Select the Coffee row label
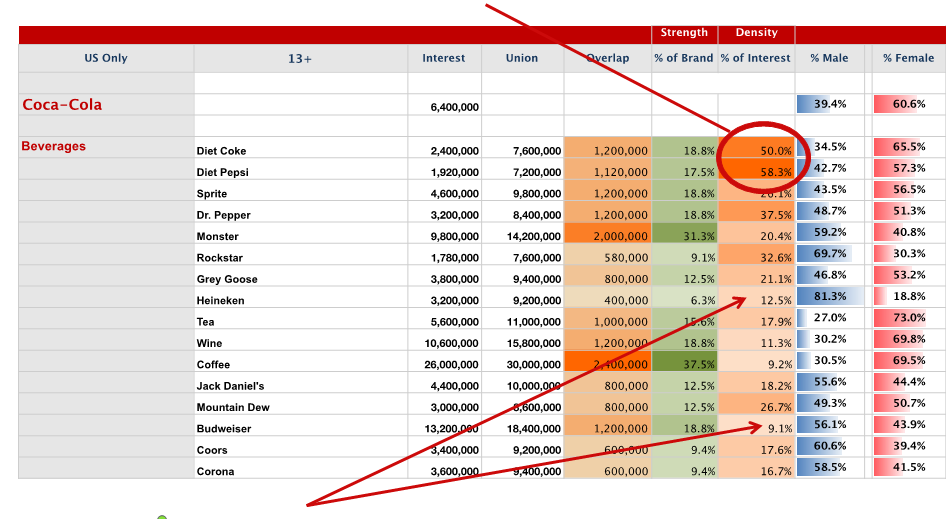Image resolution: width=950 pixels, height=519 pixels. tap(213, 365)
